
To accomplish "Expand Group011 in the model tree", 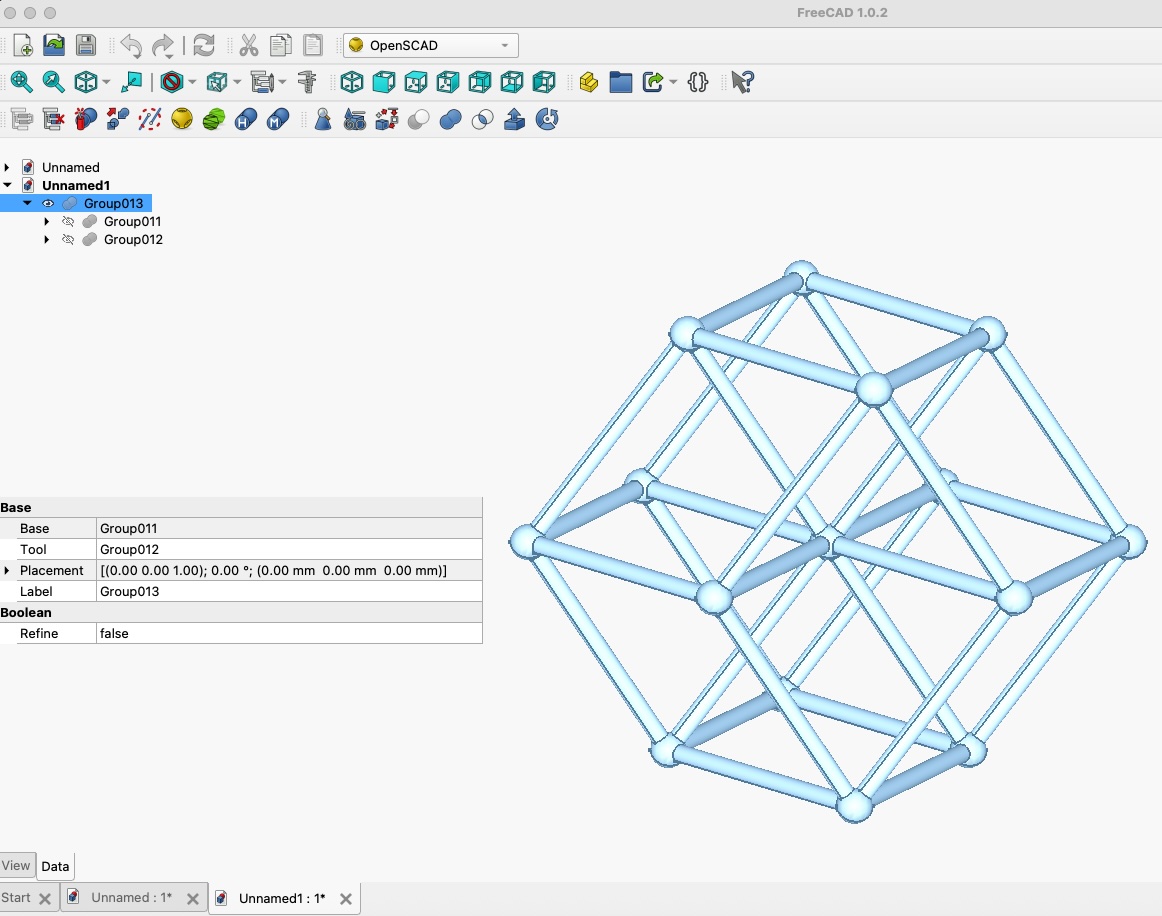I will pos(46,221).
